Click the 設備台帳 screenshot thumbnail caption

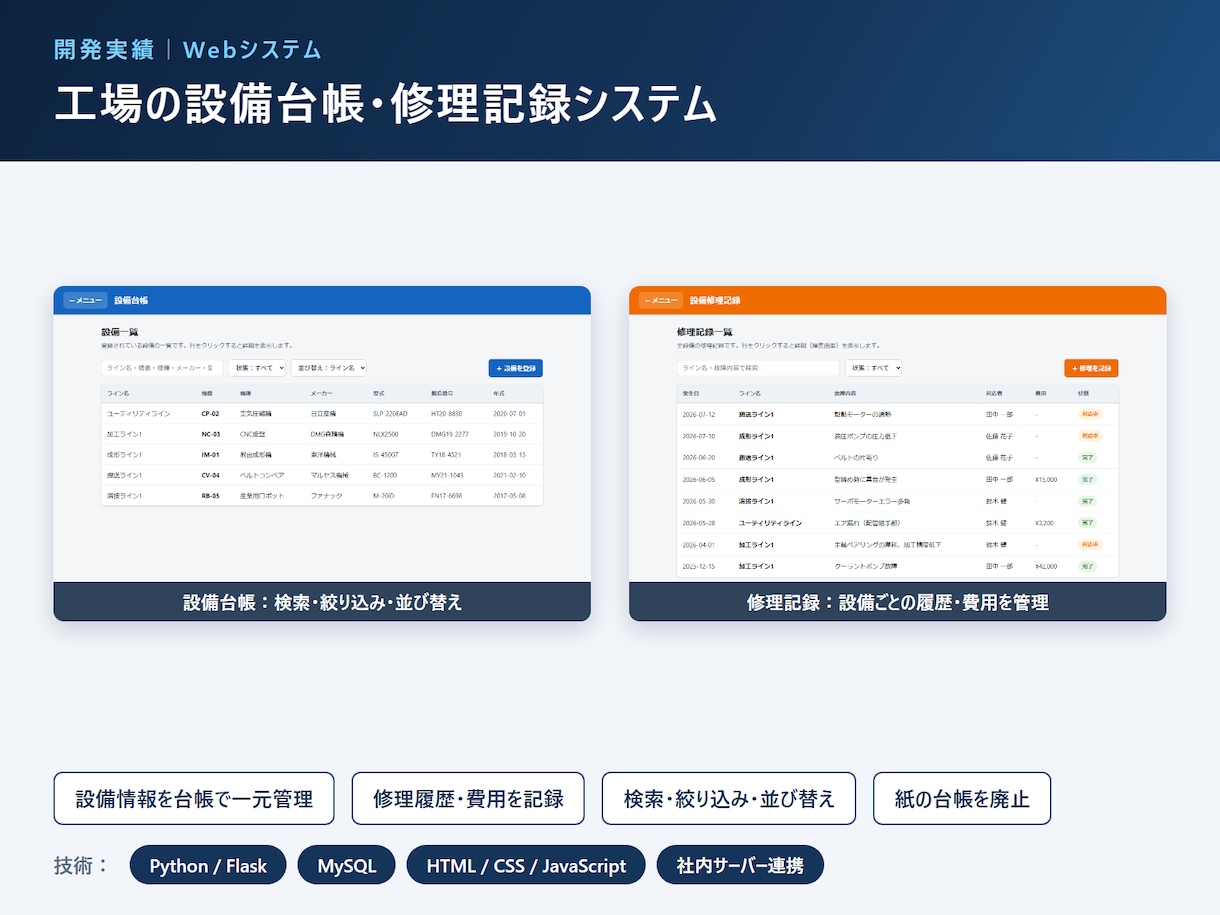pyautogui.click(x=322, y=602)
